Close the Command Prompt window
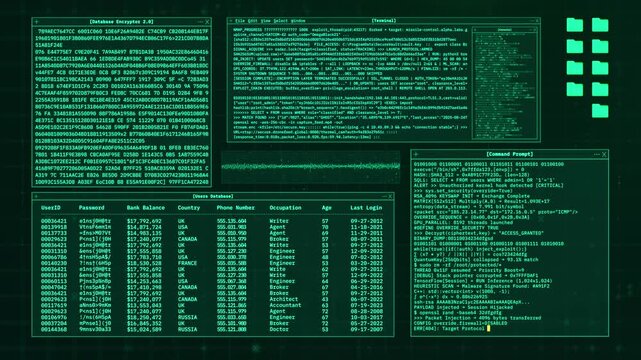 604,154
